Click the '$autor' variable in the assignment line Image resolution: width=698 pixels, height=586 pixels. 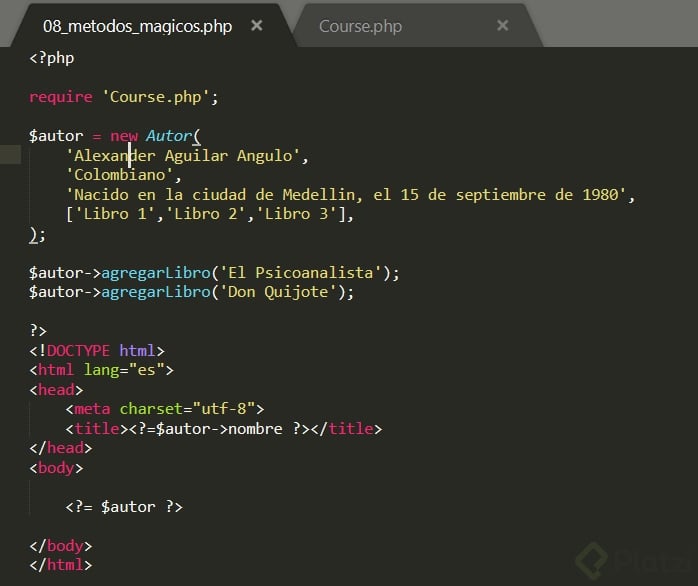click(56, 136)
